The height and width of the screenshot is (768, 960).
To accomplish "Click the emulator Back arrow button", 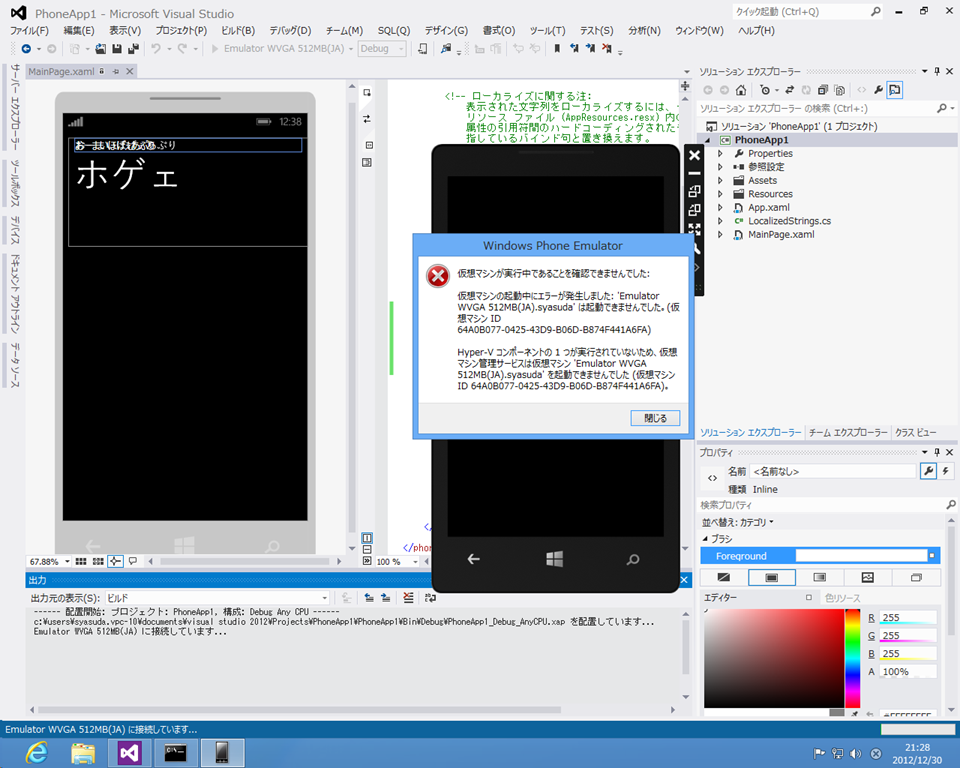I will 473,559.
